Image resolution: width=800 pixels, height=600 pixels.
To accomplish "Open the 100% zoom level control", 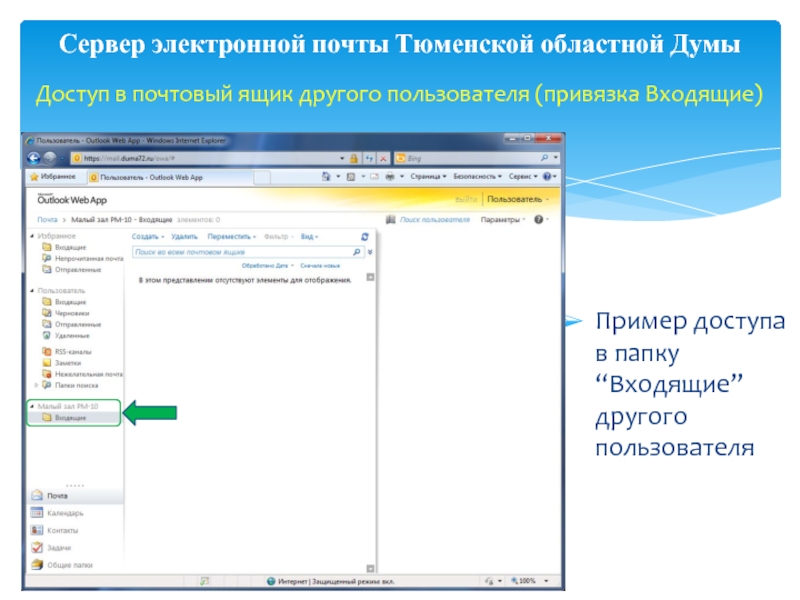I will 530,581.
